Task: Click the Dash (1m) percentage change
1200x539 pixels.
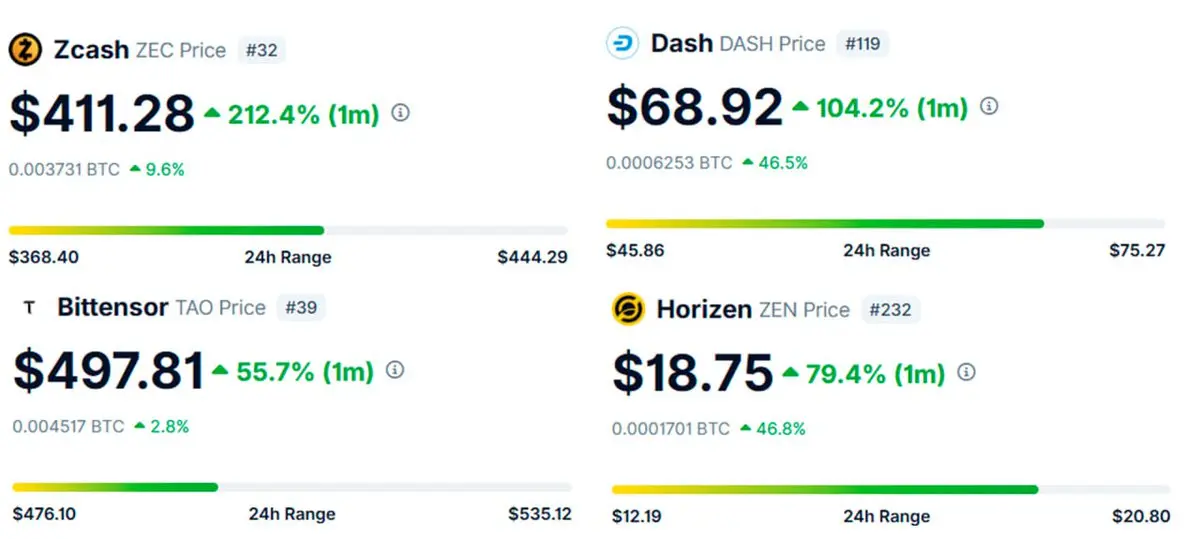Action: coord(881,107)
